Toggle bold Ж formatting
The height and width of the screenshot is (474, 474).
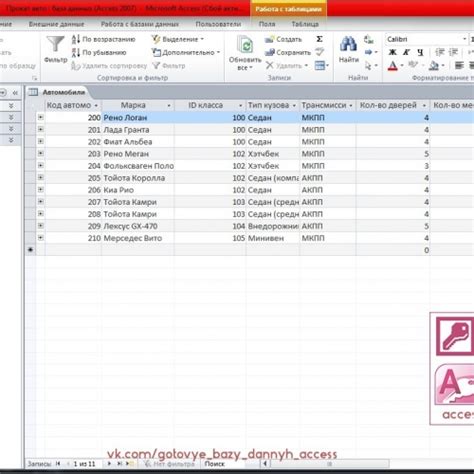393,52
